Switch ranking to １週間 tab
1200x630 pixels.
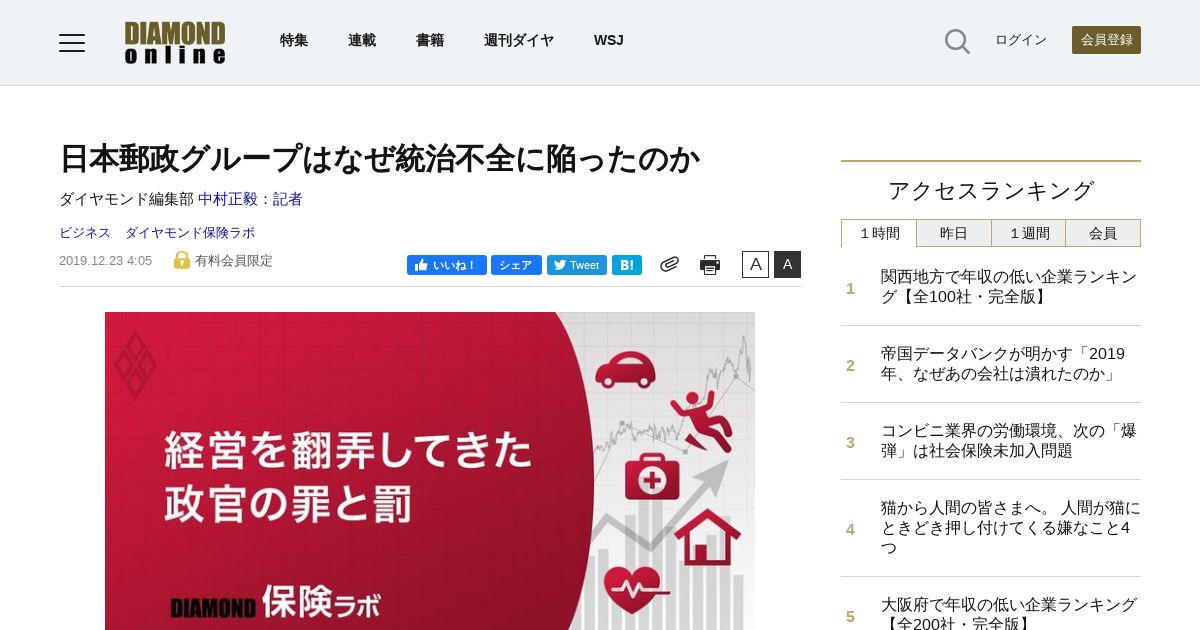tap(1029, 233)
